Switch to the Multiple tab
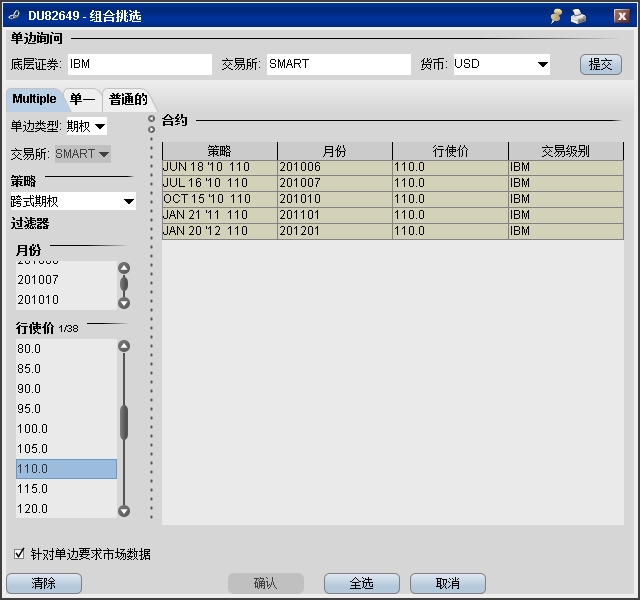 [34, 99]
